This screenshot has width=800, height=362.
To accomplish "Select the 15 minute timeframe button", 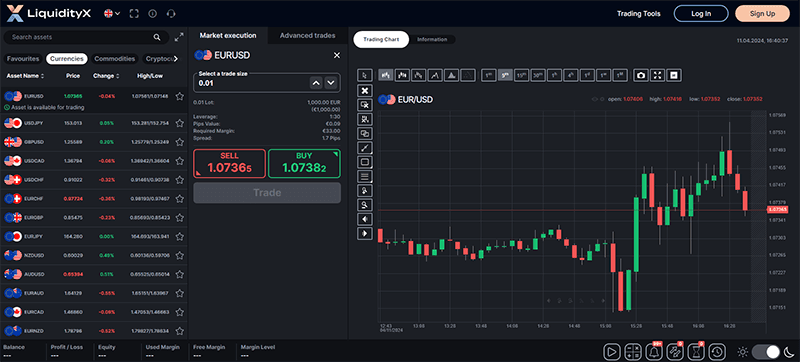I will click(521, 75).
